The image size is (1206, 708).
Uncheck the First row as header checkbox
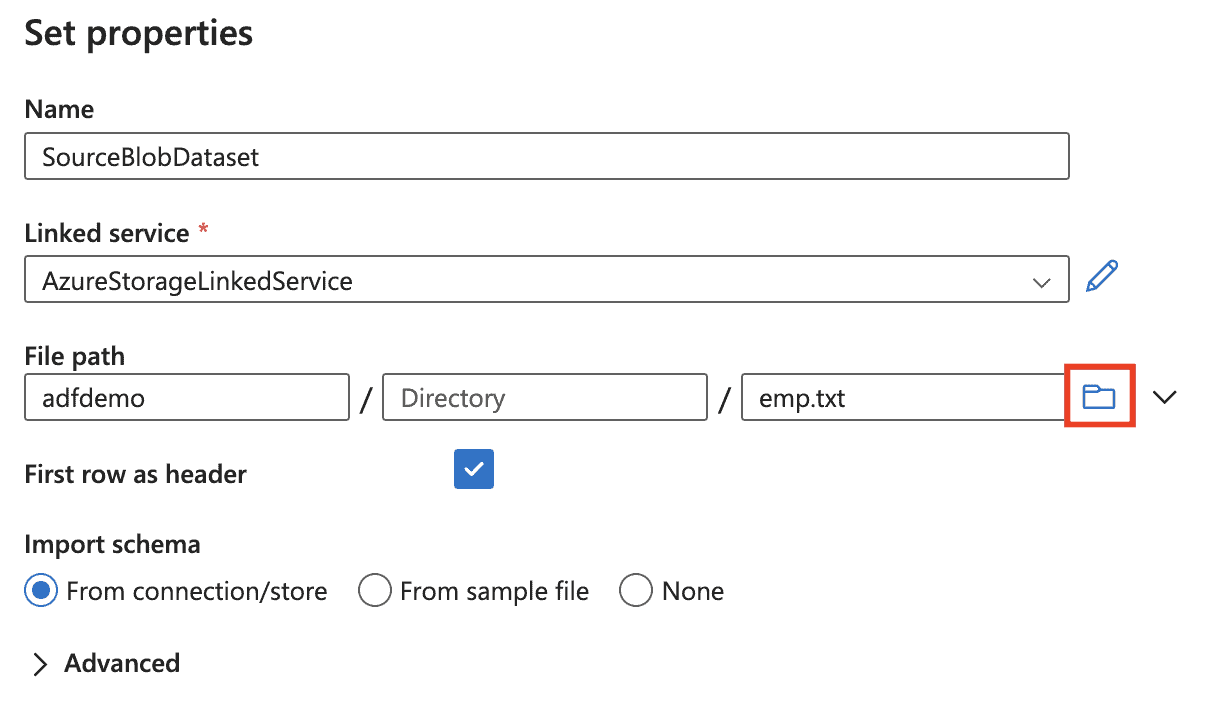point(473,469)
